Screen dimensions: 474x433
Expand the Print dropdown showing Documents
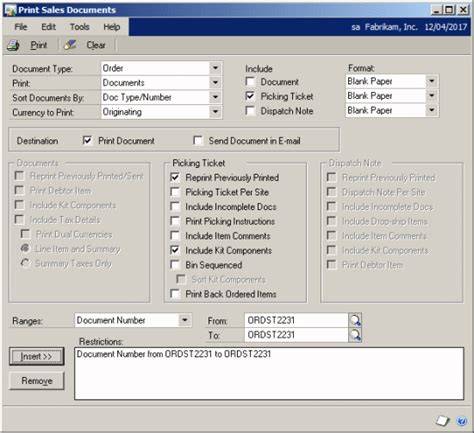pos(215,82)
